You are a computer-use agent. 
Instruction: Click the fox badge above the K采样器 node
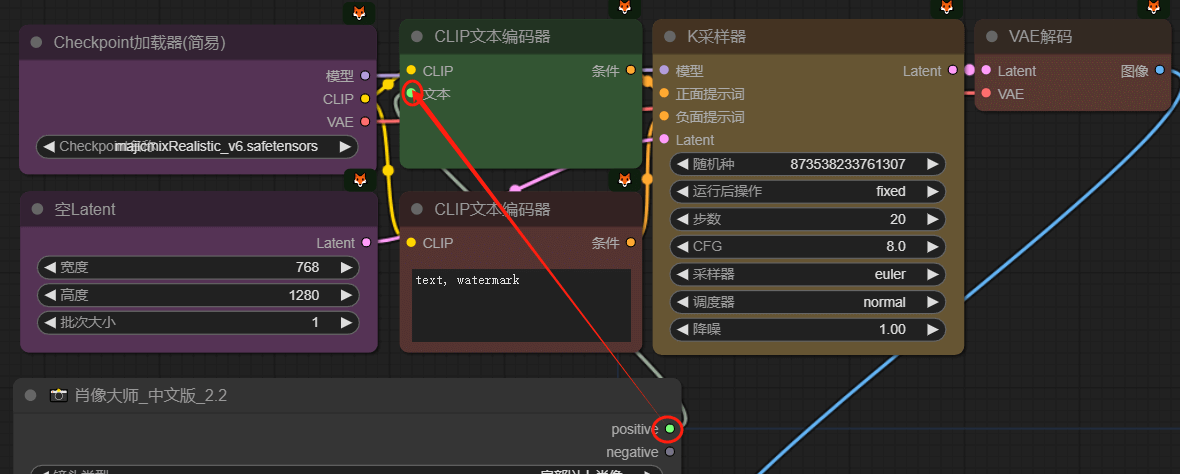click(x=945, y=7)
